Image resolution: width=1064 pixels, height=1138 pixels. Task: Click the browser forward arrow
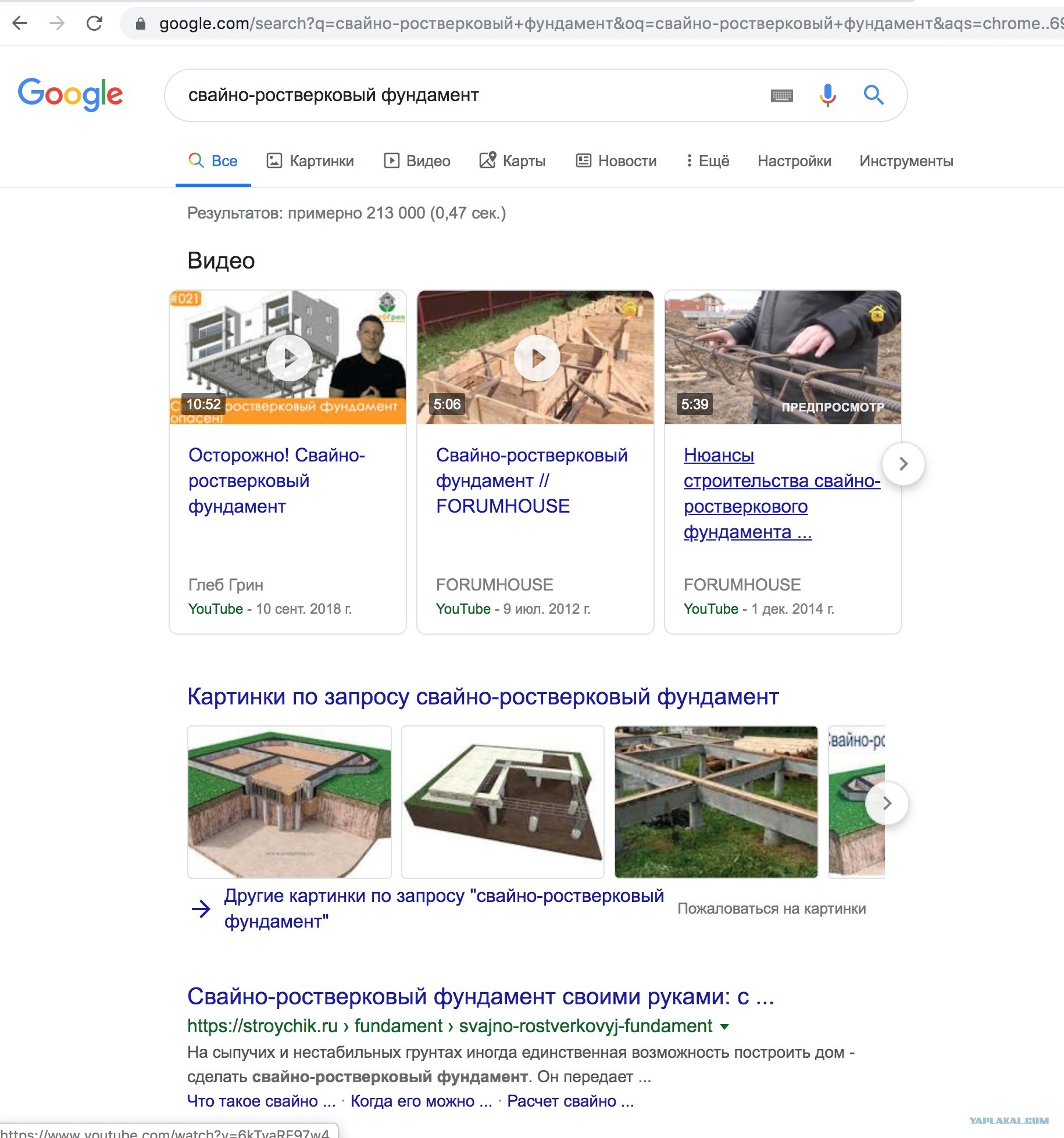pyautogui.click(x=57, y=23)
